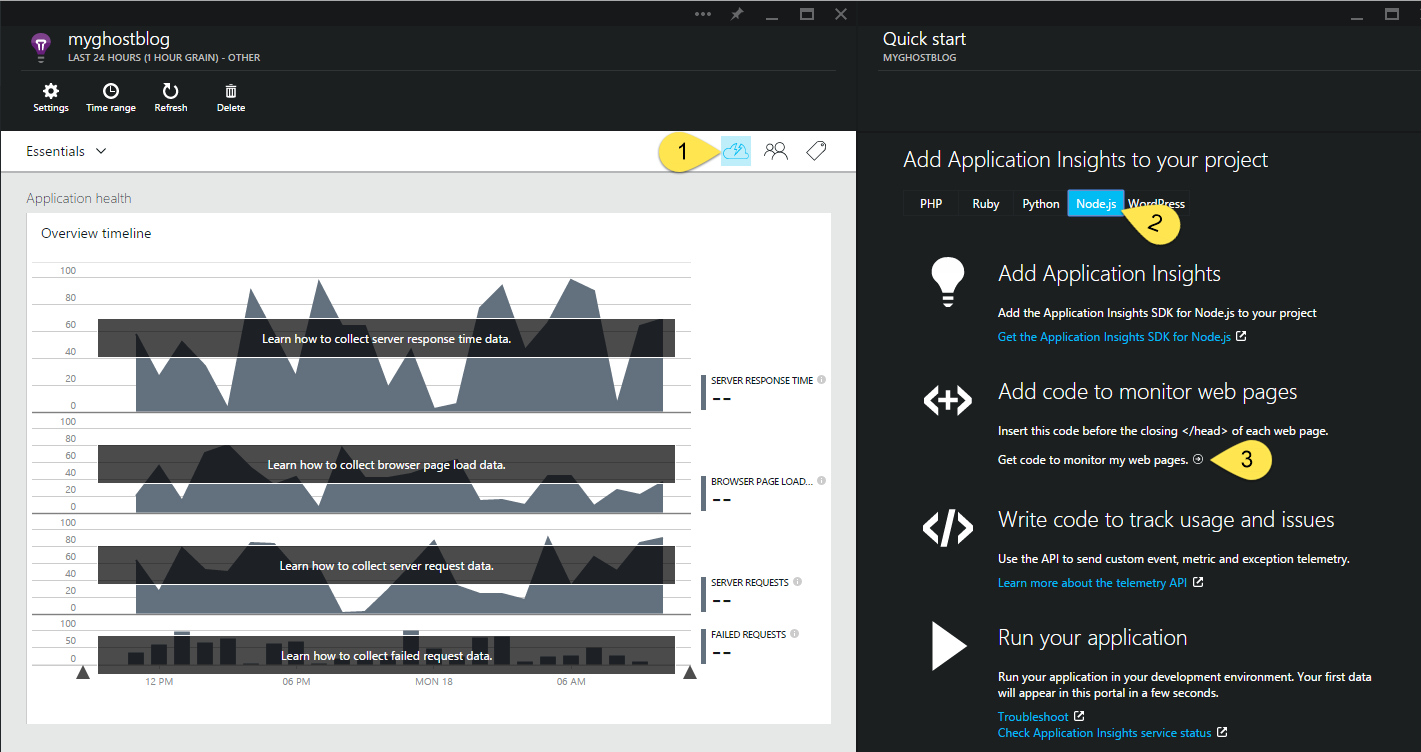Open the Quick start cloud icon
The width and height of the screenshot is (1421, 752).
coord(735,151)
